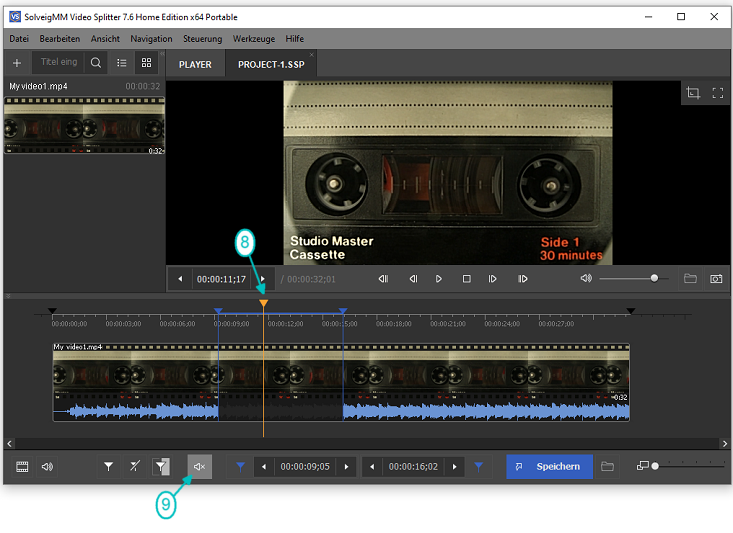Open the Werkzeuge menu

tap(254, 38)
